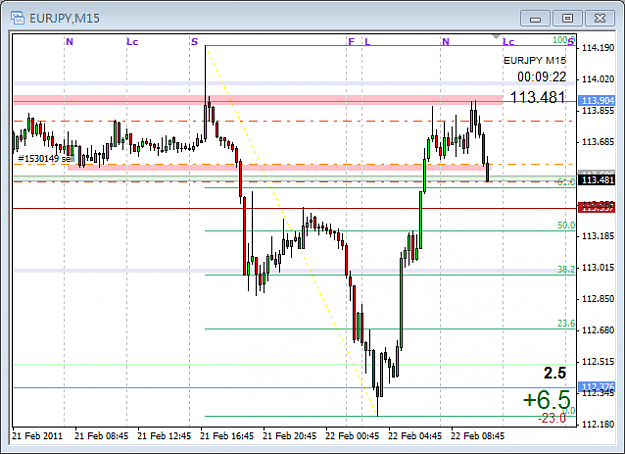Click the red -23.0 value

(x=552, y=418)
